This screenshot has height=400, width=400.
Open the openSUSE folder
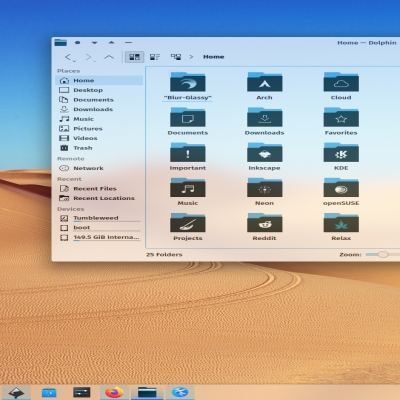coord(341,192)
